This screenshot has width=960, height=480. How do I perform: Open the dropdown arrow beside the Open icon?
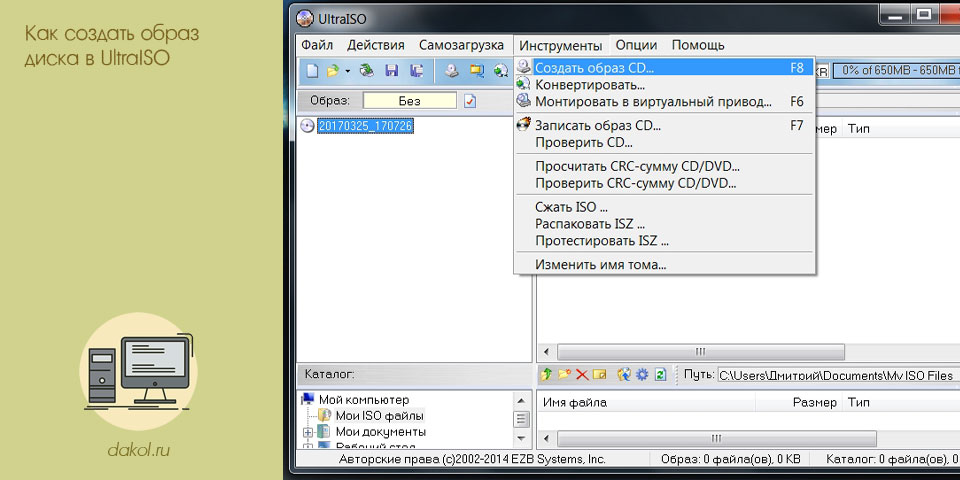347,71
